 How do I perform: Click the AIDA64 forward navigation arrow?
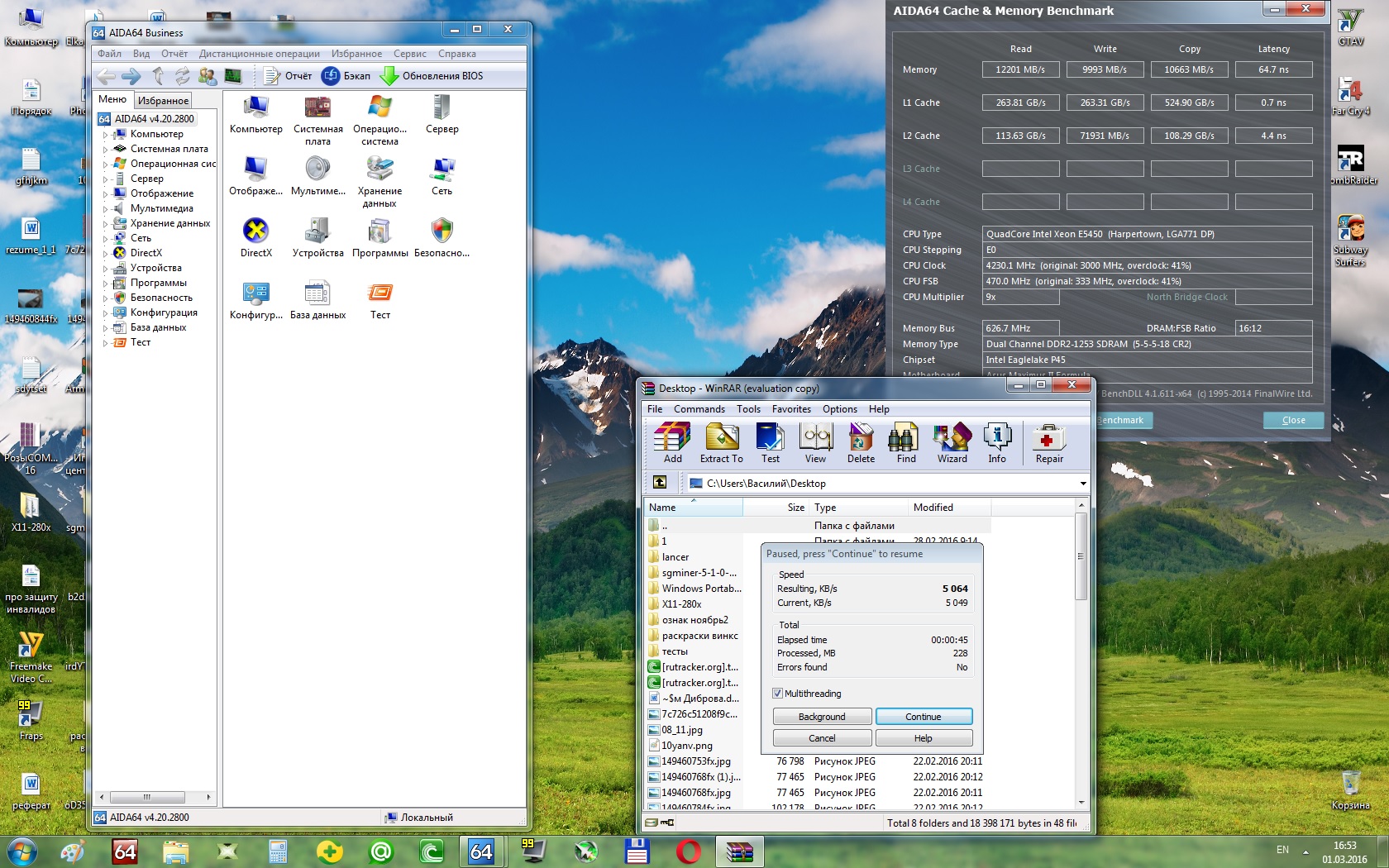[131, 77]
